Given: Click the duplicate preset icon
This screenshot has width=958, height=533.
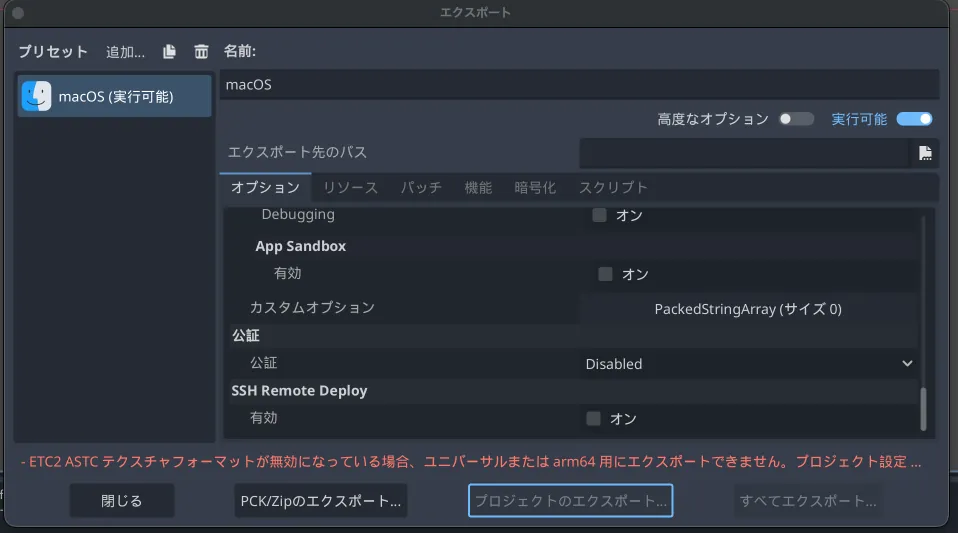Looking at the screenshot, I should [169, 52].
